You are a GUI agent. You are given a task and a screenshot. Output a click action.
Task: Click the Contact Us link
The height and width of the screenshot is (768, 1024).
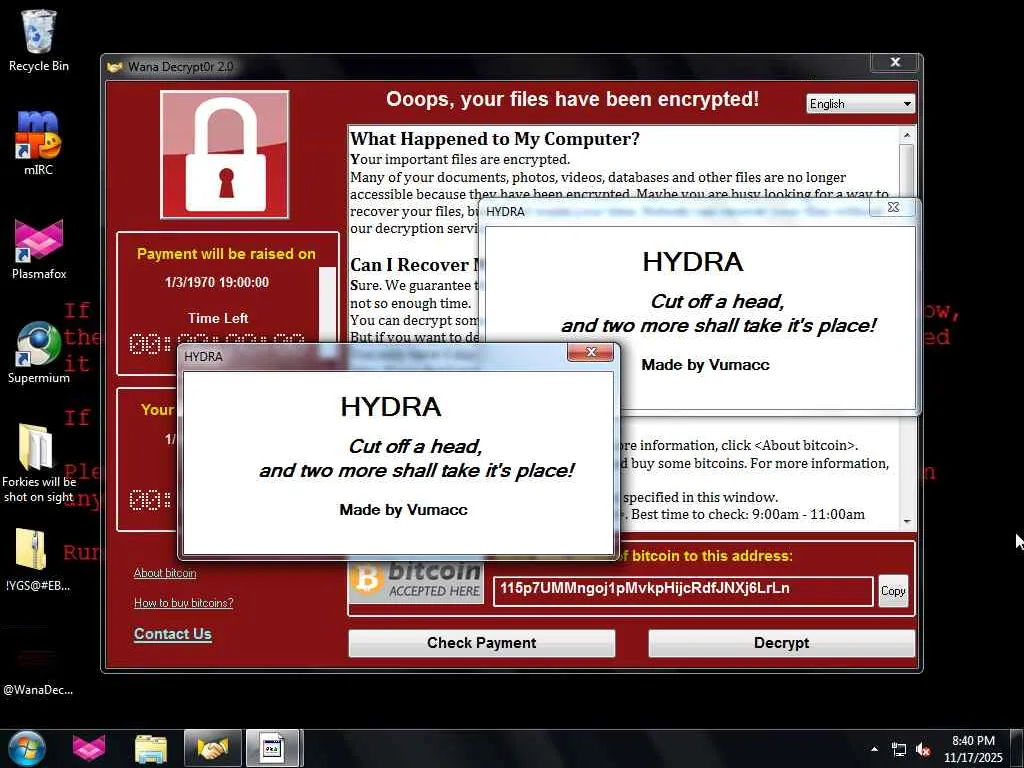pos(172,634)
